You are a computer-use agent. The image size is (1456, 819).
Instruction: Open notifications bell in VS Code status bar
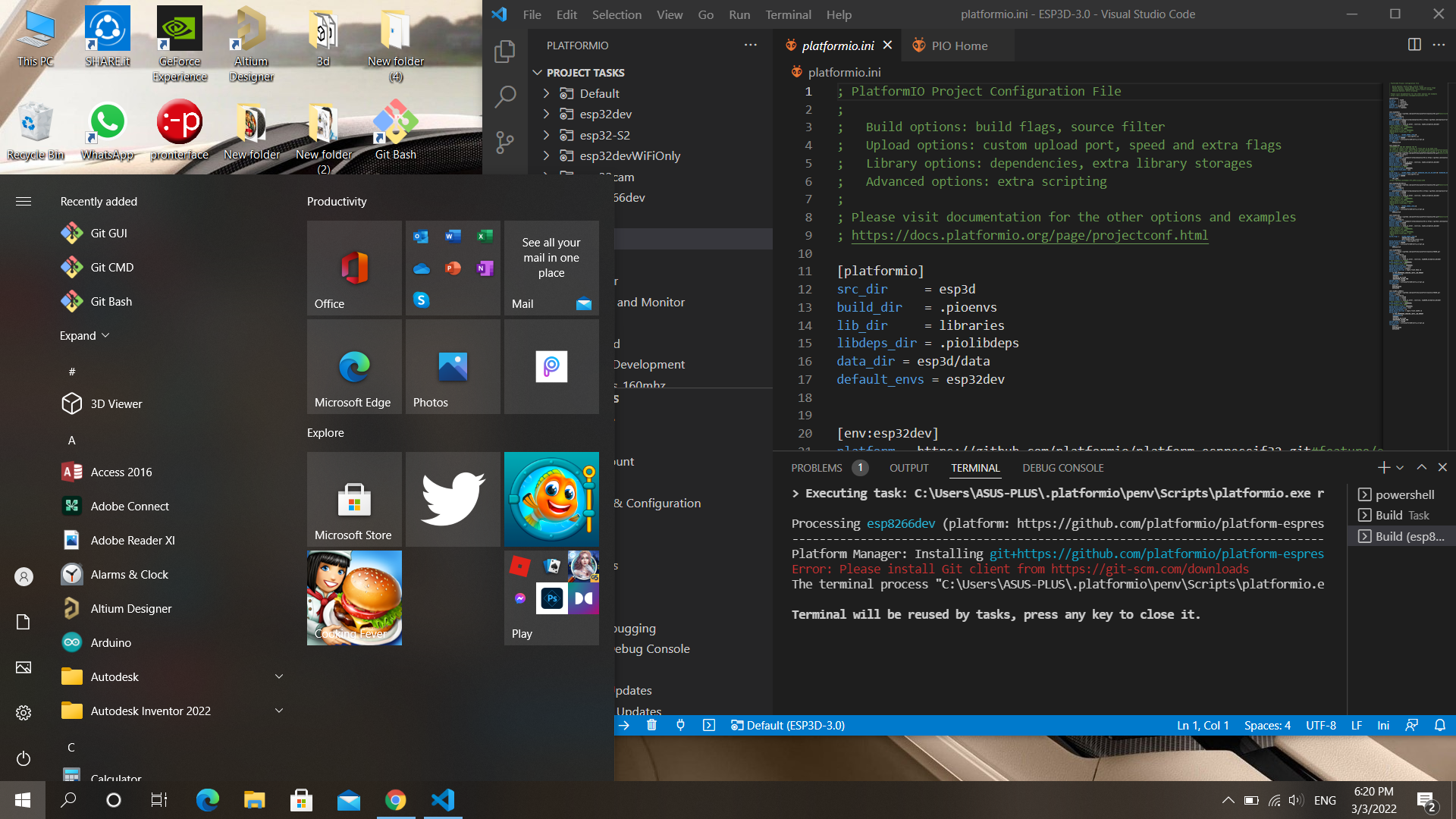click(x=1440, y=725)
